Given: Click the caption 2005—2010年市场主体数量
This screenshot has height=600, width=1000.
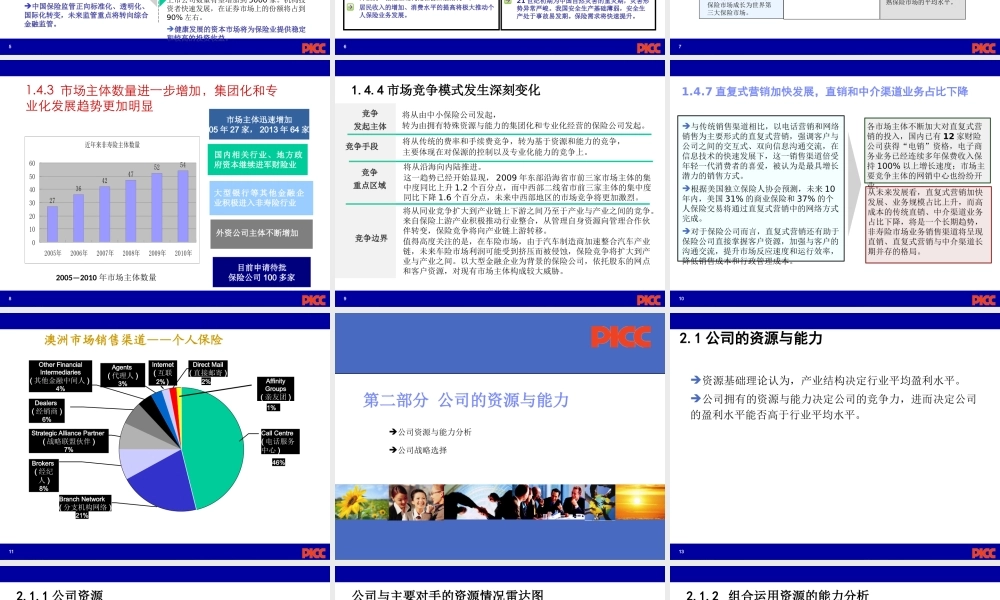Looking at the screenshot, I should pyautogui.click(x=106, y=277).
